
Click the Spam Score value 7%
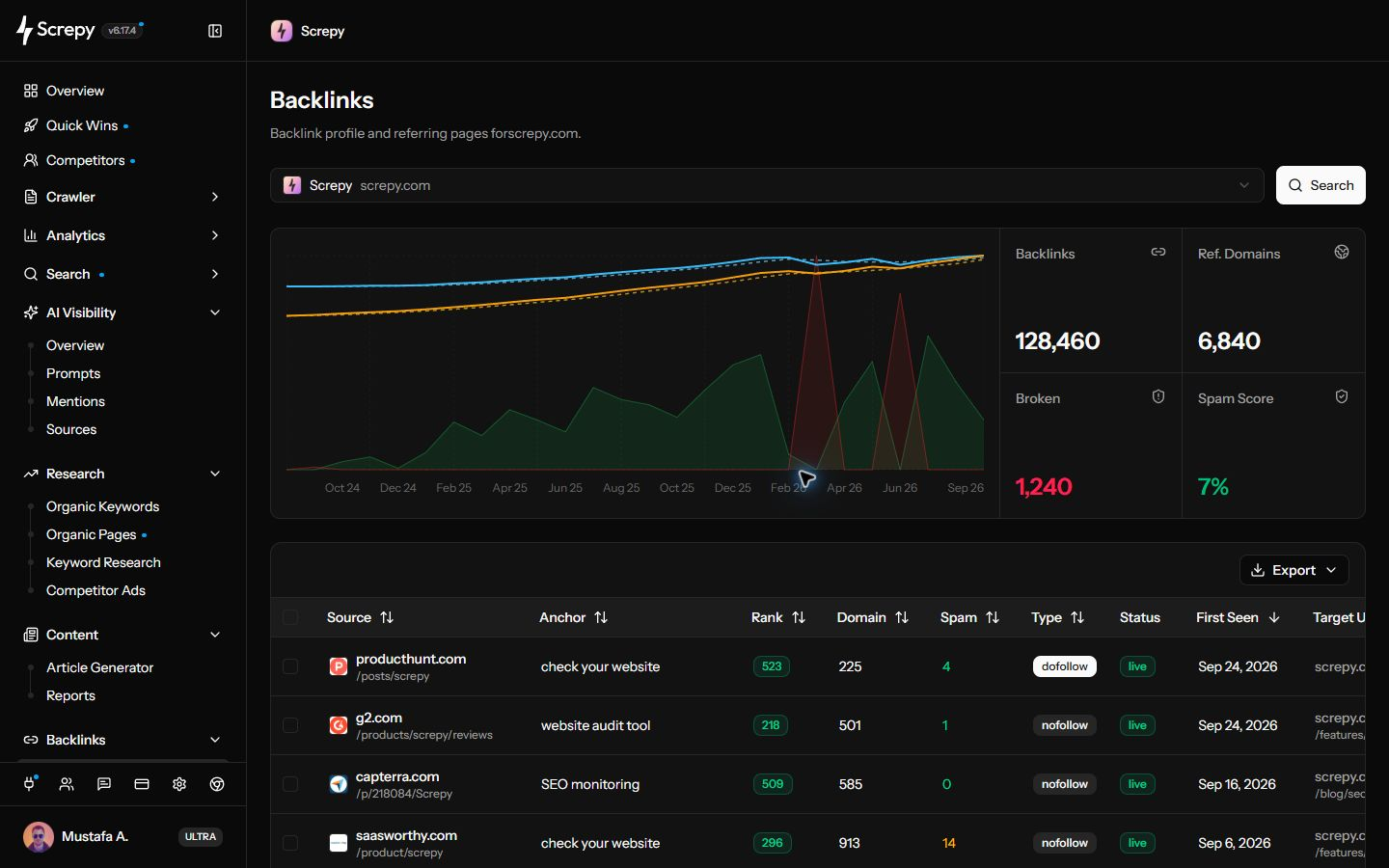pyautogui.click(x=1212, y=487)
